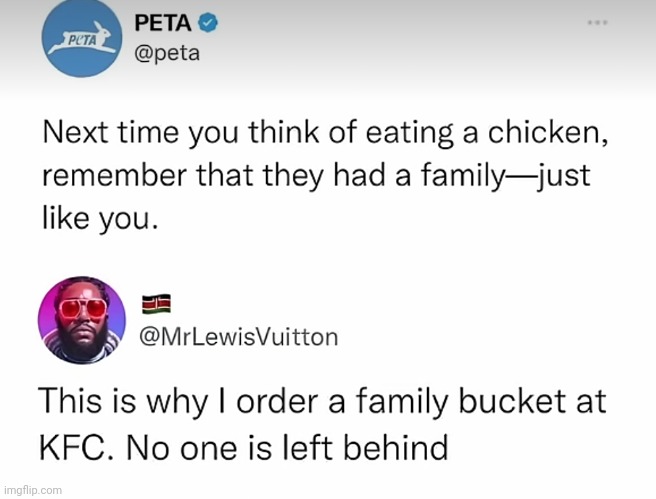Open the PETA profile avatar
Screen dimensions: 656x499
pyautogui.click(x=82, y=38)
